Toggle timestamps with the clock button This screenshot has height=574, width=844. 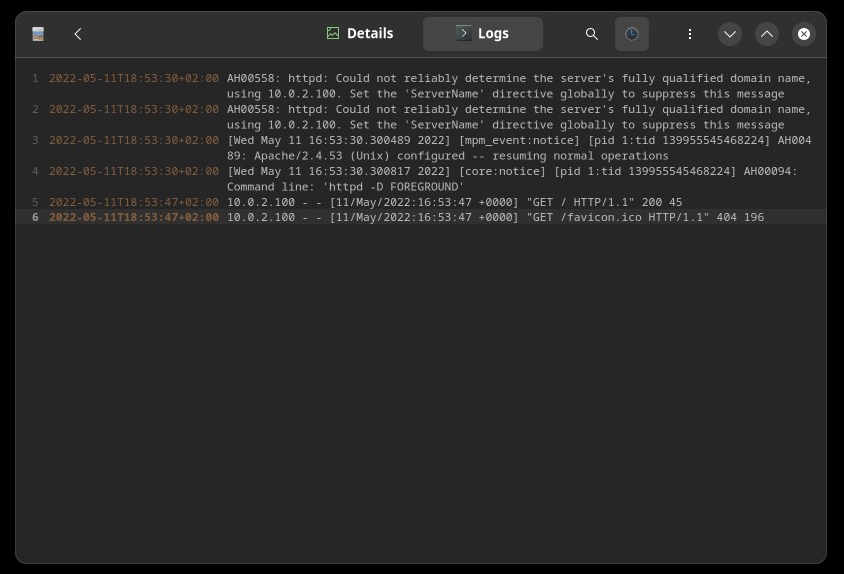coord(631,34)
